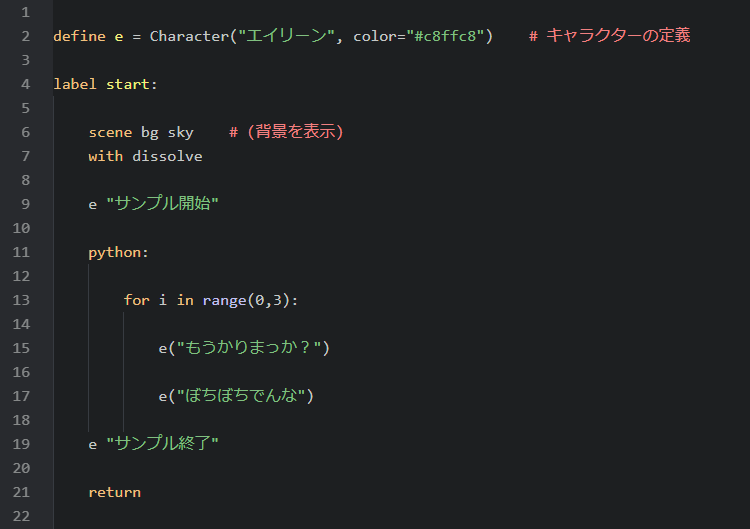Click 'label start:' line text

(105, 84)
